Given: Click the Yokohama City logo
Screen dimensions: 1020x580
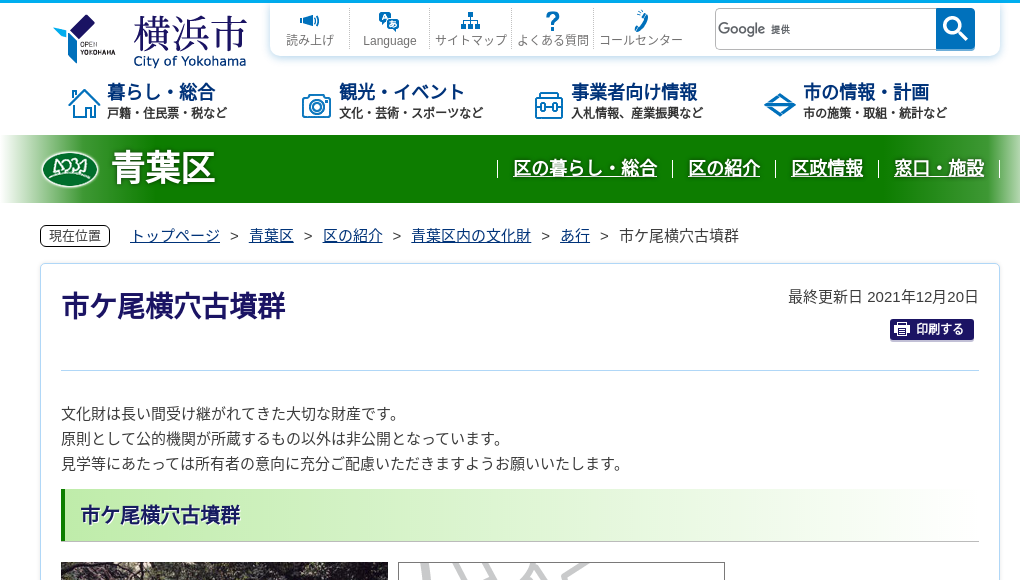Looking at the screenshot, I should point(150,38).
